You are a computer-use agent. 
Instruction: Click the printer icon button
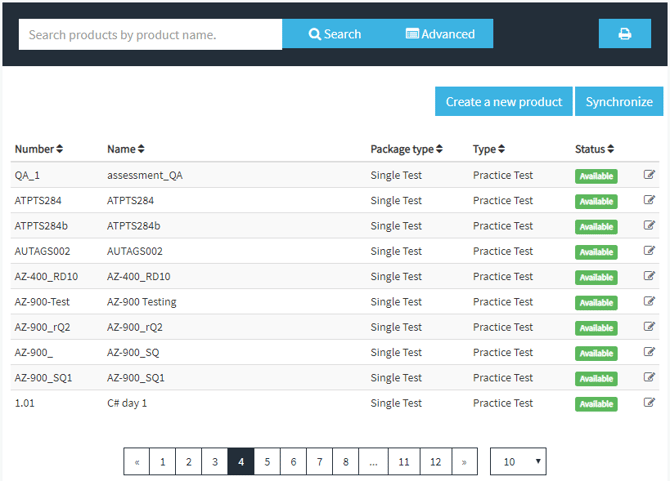click(x=624, y=34)
